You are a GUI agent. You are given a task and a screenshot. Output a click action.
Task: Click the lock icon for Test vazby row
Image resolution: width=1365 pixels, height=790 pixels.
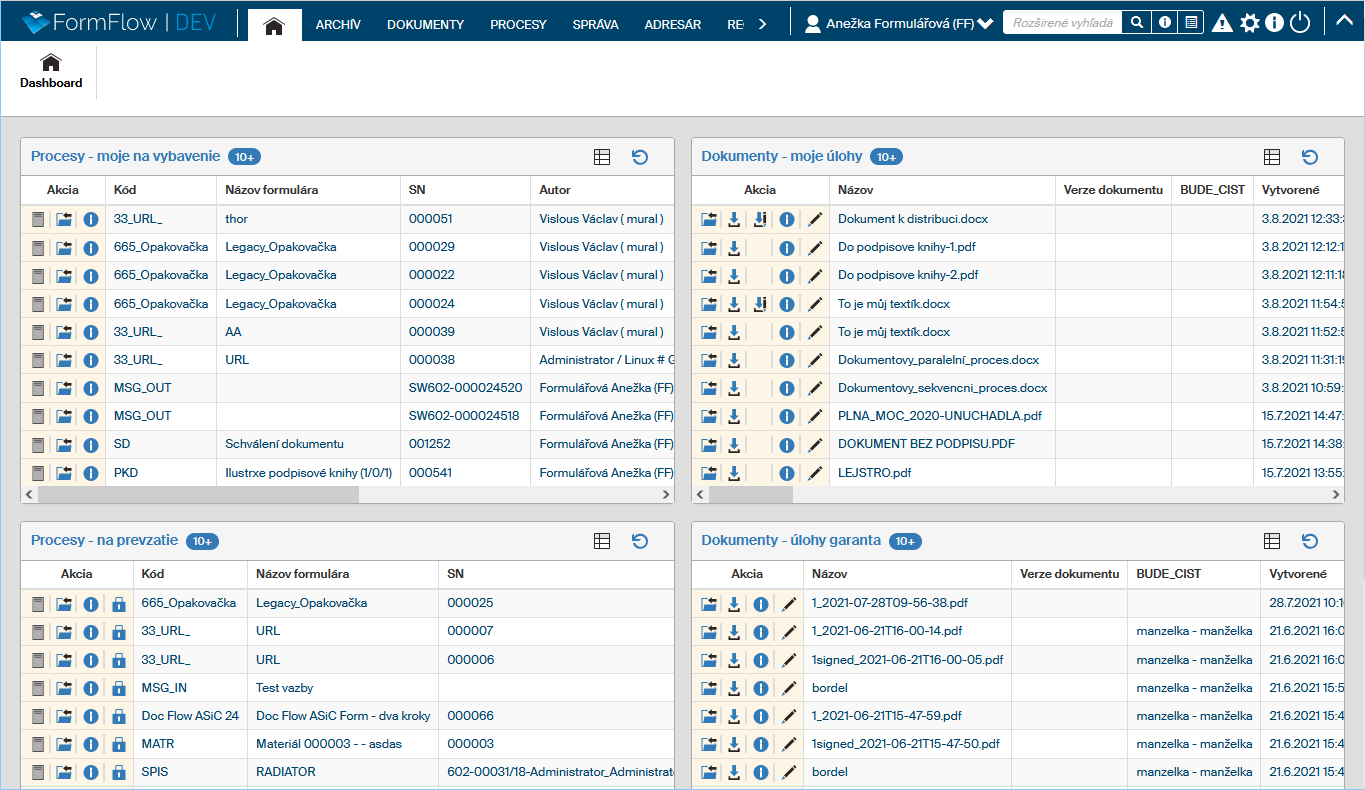tap(118, 688)
